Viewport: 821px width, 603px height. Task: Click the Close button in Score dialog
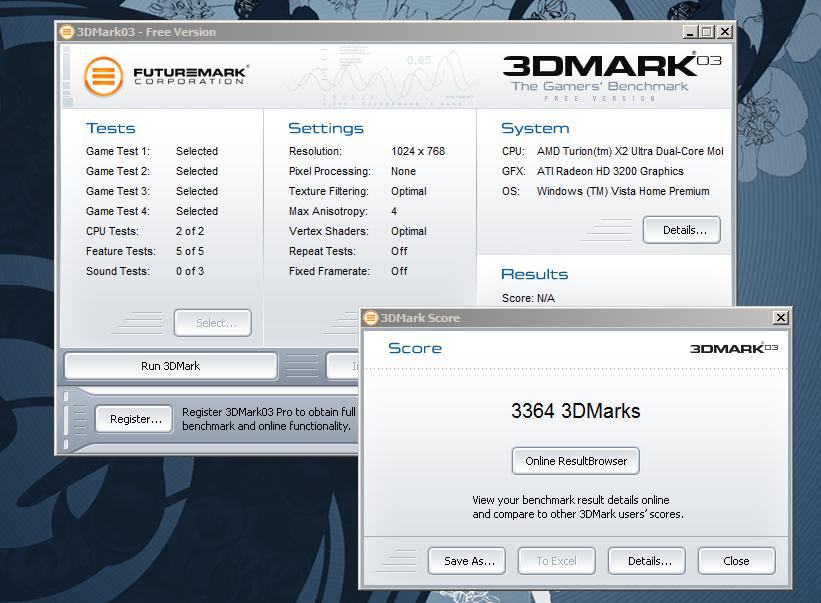pos(736,561)
